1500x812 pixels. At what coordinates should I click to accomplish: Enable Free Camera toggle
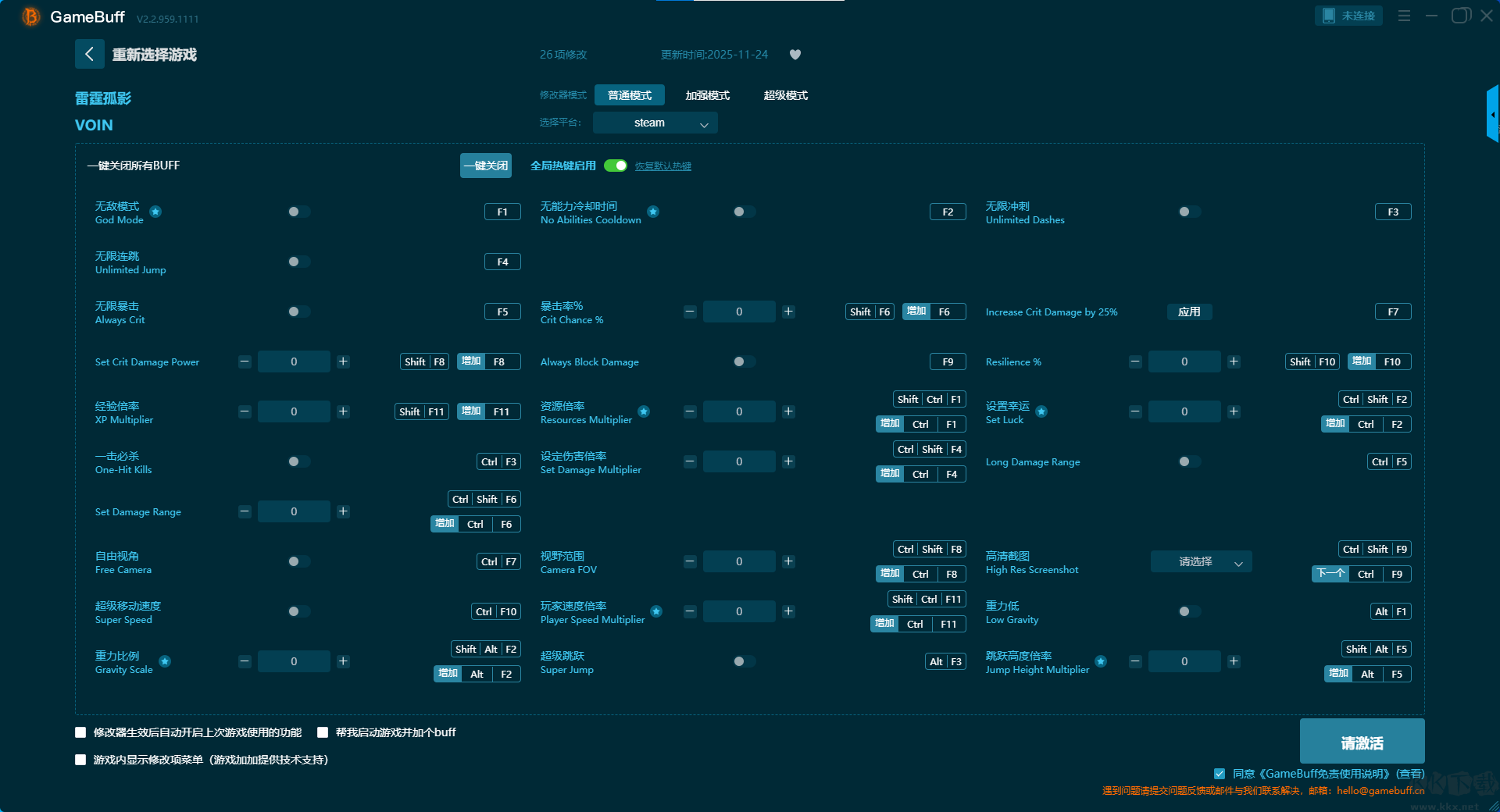pyautogui.click(x=298, y=561)
